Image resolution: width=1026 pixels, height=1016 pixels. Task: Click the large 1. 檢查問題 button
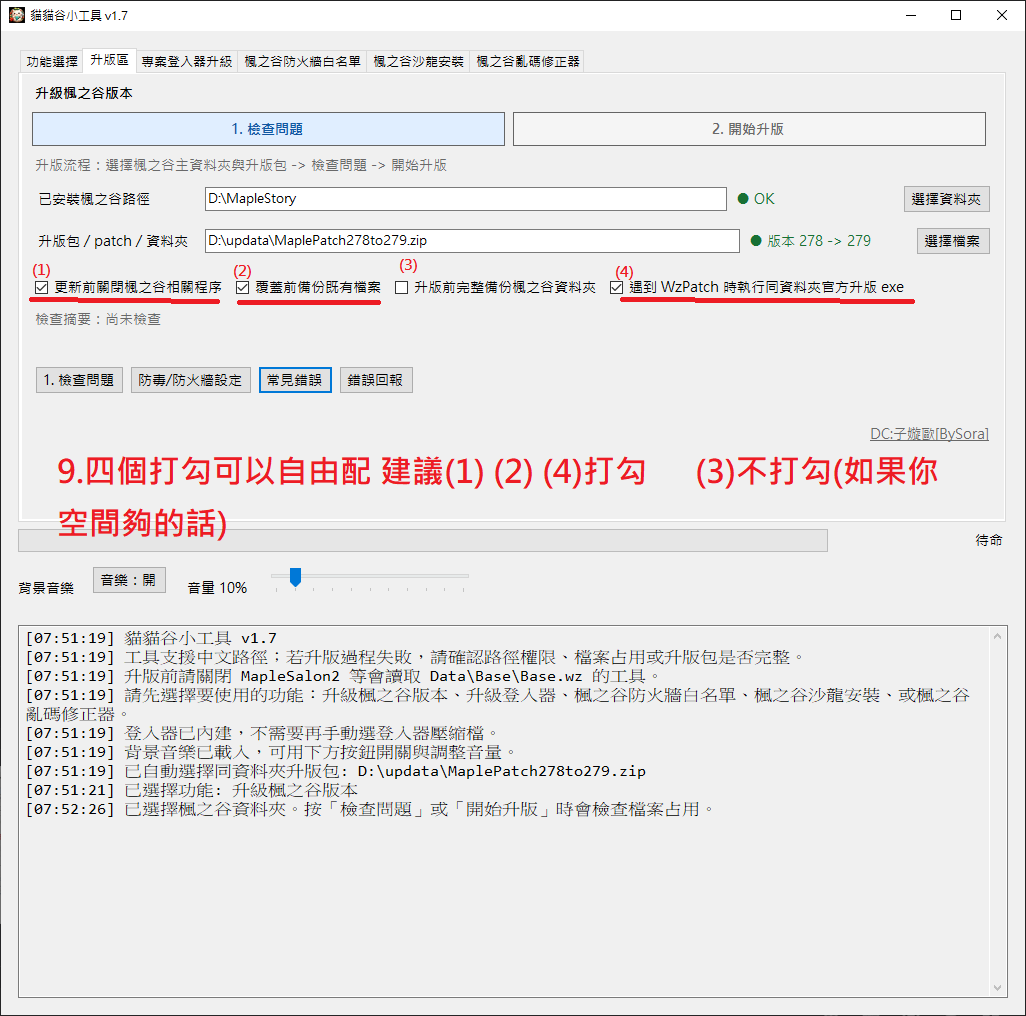pos(268,129)
